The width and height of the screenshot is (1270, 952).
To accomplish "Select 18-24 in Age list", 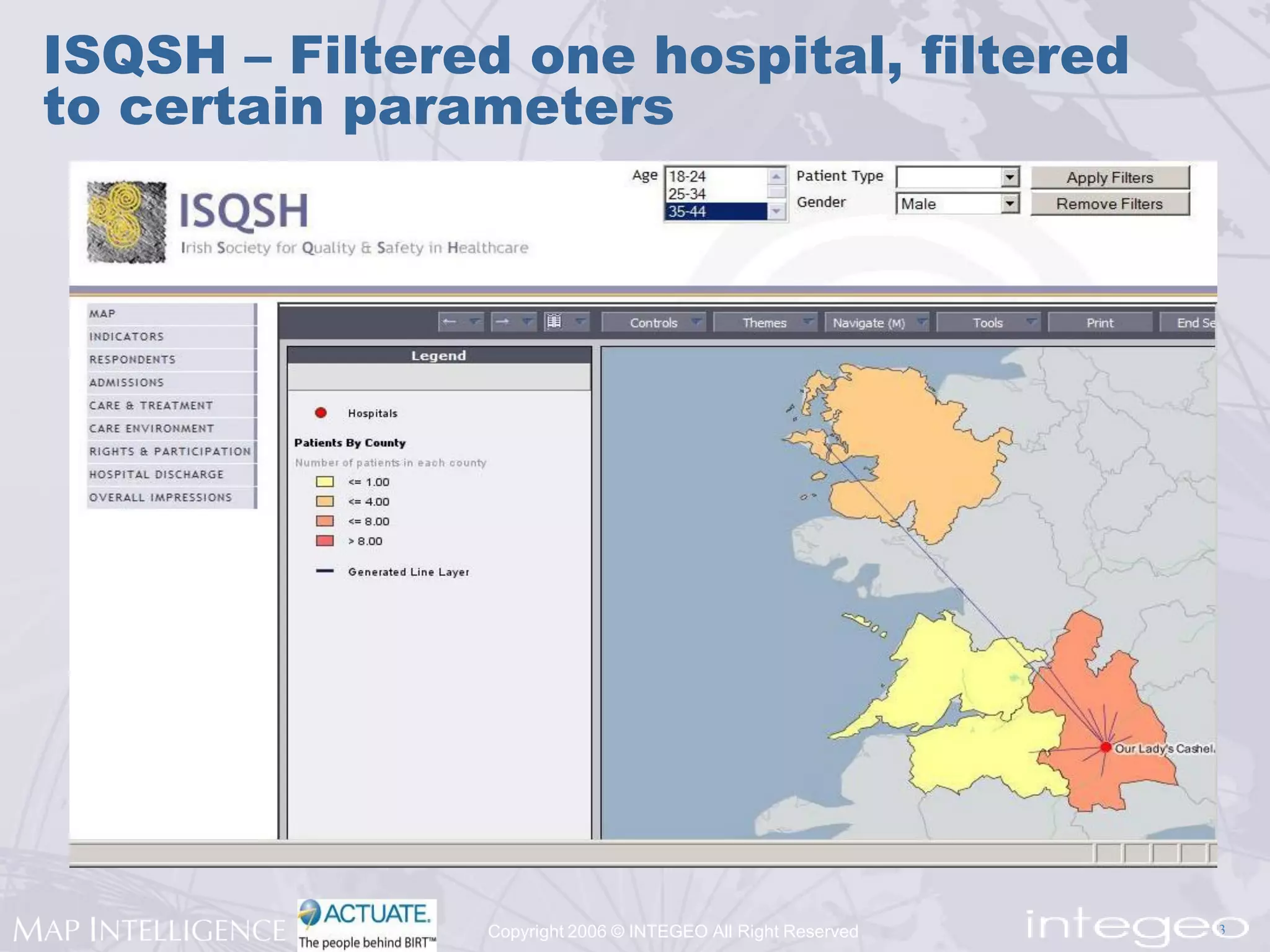I will point(716,177).
